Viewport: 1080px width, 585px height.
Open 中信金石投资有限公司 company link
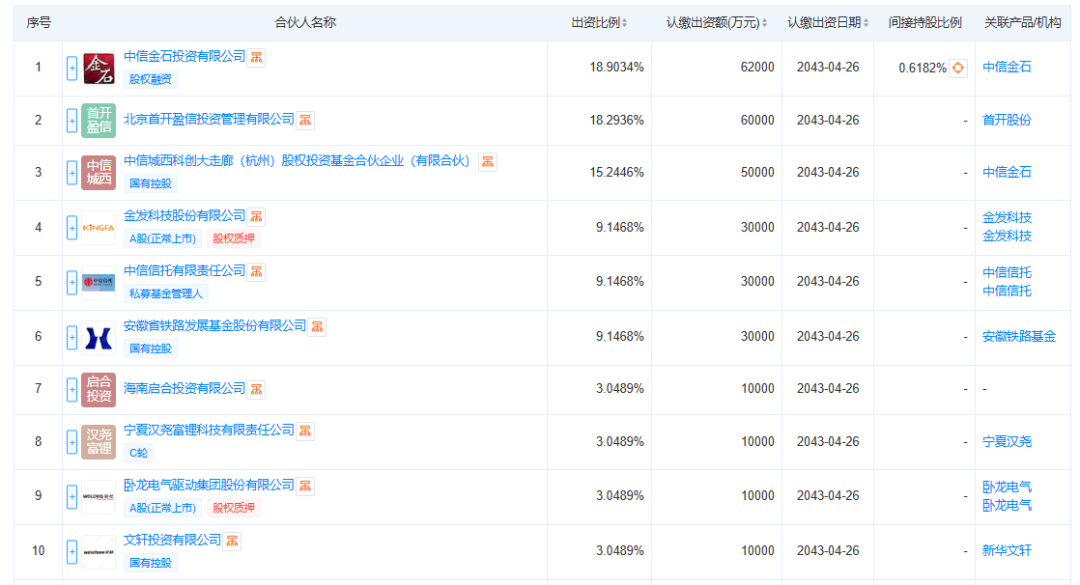[x=185, y=57]
